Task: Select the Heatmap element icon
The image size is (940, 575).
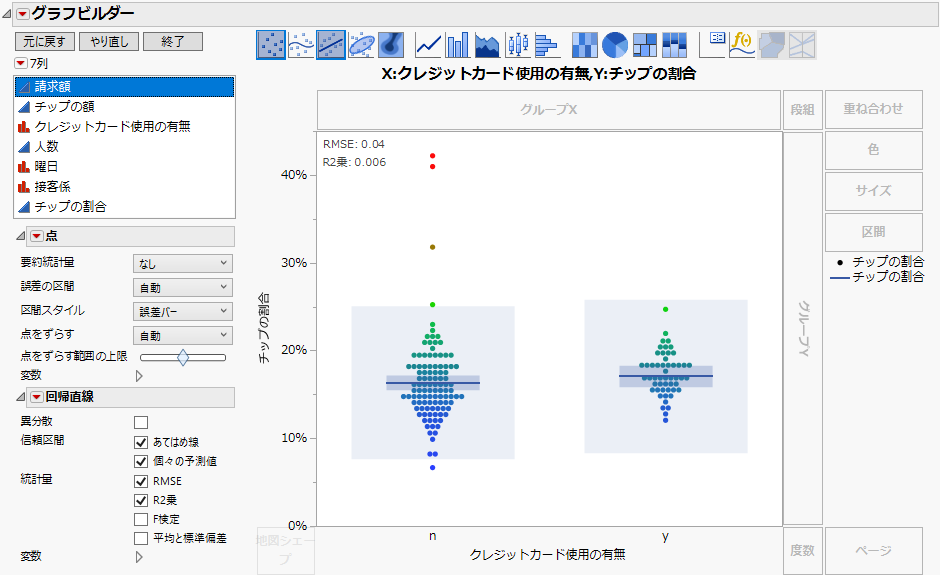Action: 585,45
